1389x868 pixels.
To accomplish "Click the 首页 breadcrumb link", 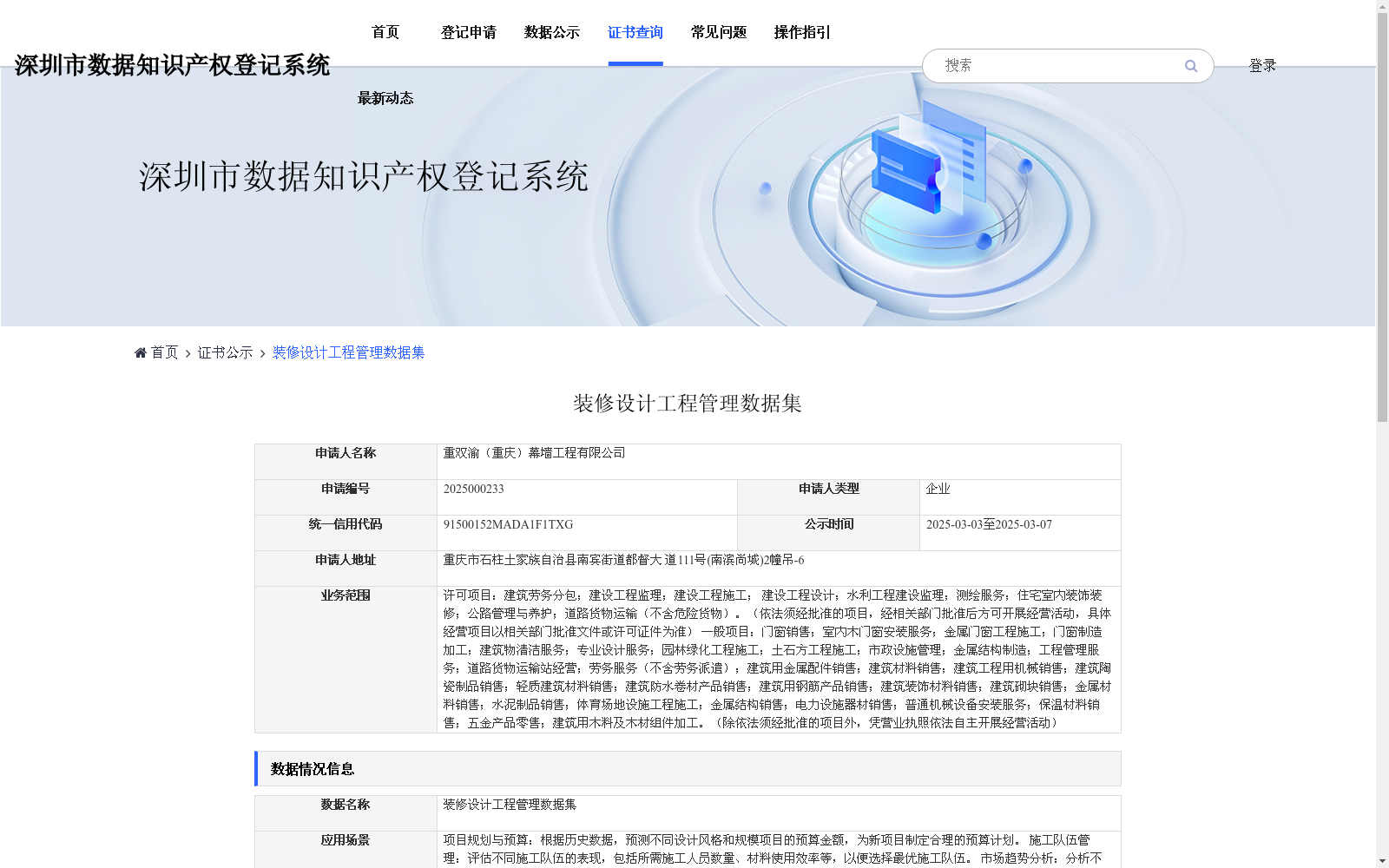I will point(164,352).
